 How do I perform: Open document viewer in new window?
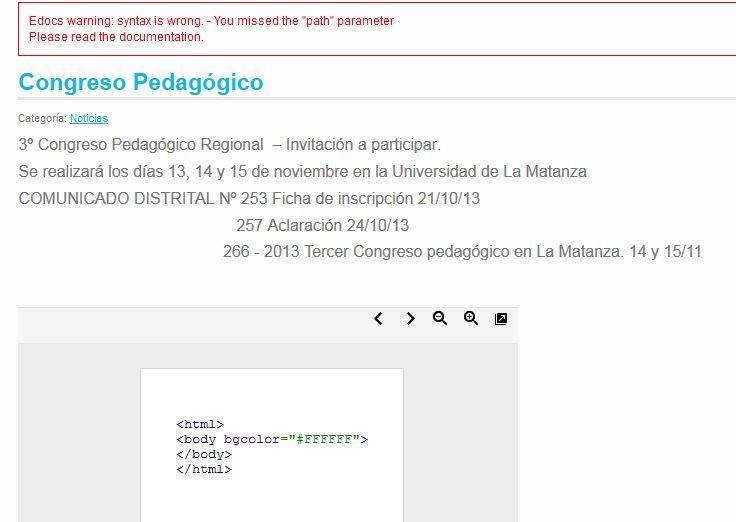pos(501,319)
